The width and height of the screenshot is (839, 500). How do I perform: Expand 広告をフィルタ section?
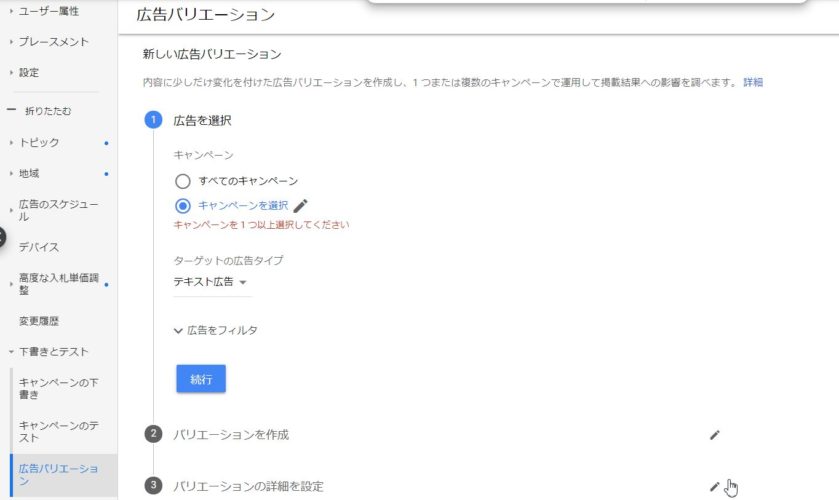tap(216, 330)
